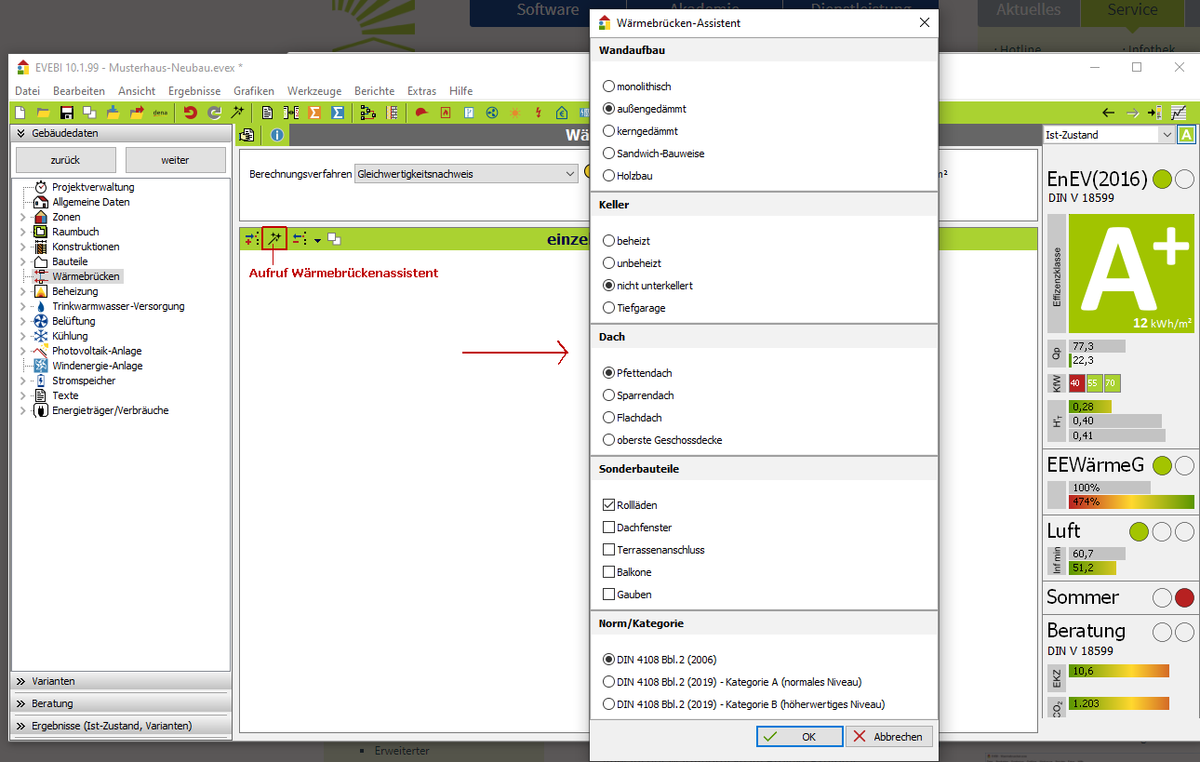Open the Werkzeuge menu

click(x=314, y=91)
